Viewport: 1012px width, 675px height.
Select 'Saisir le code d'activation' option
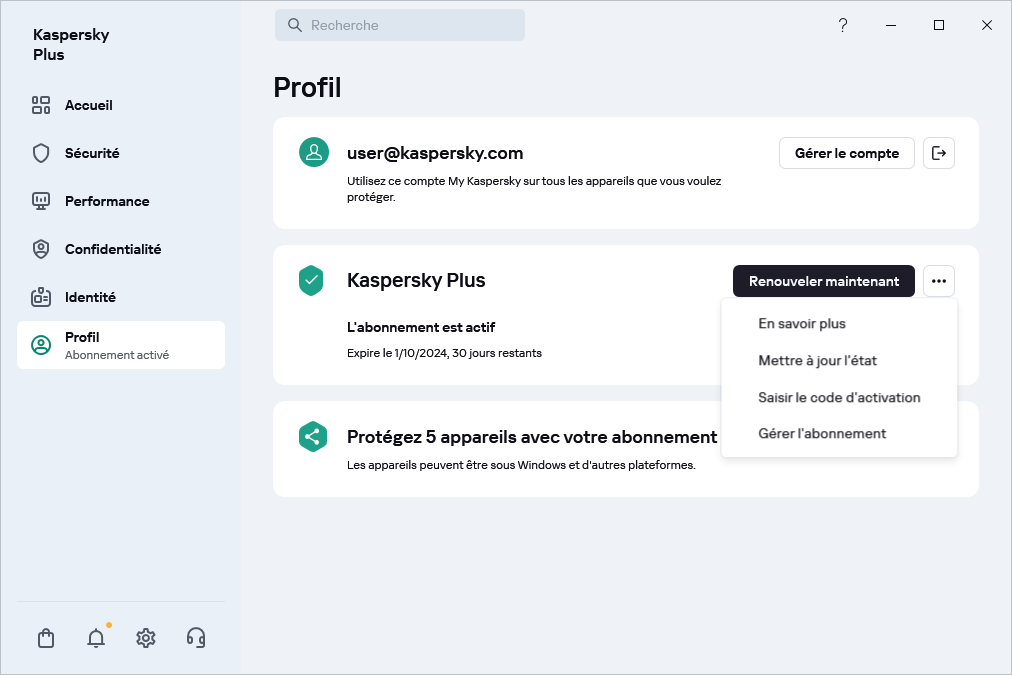(839, 397)
